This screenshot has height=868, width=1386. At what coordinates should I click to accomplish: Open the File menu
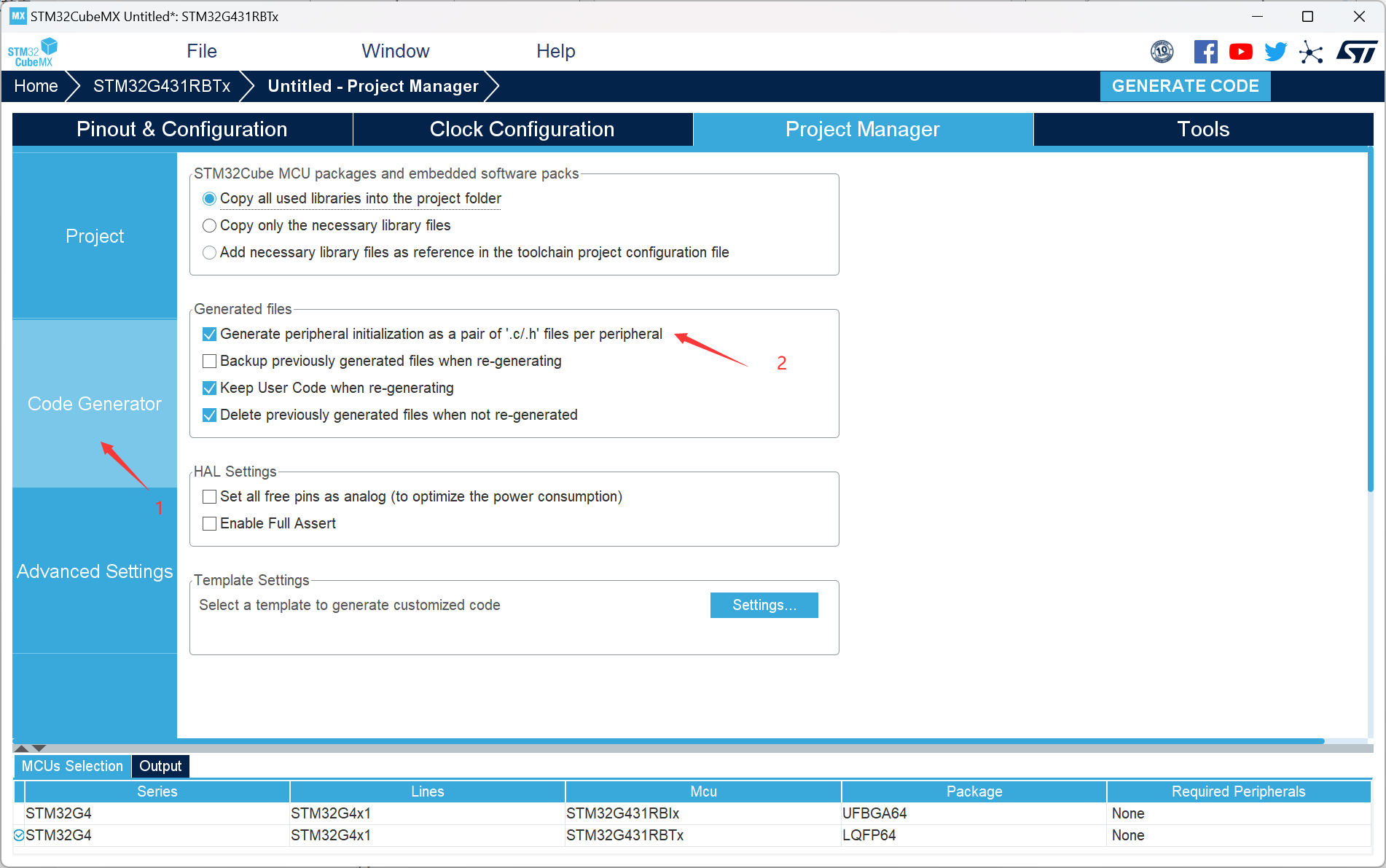coord(202,52)
